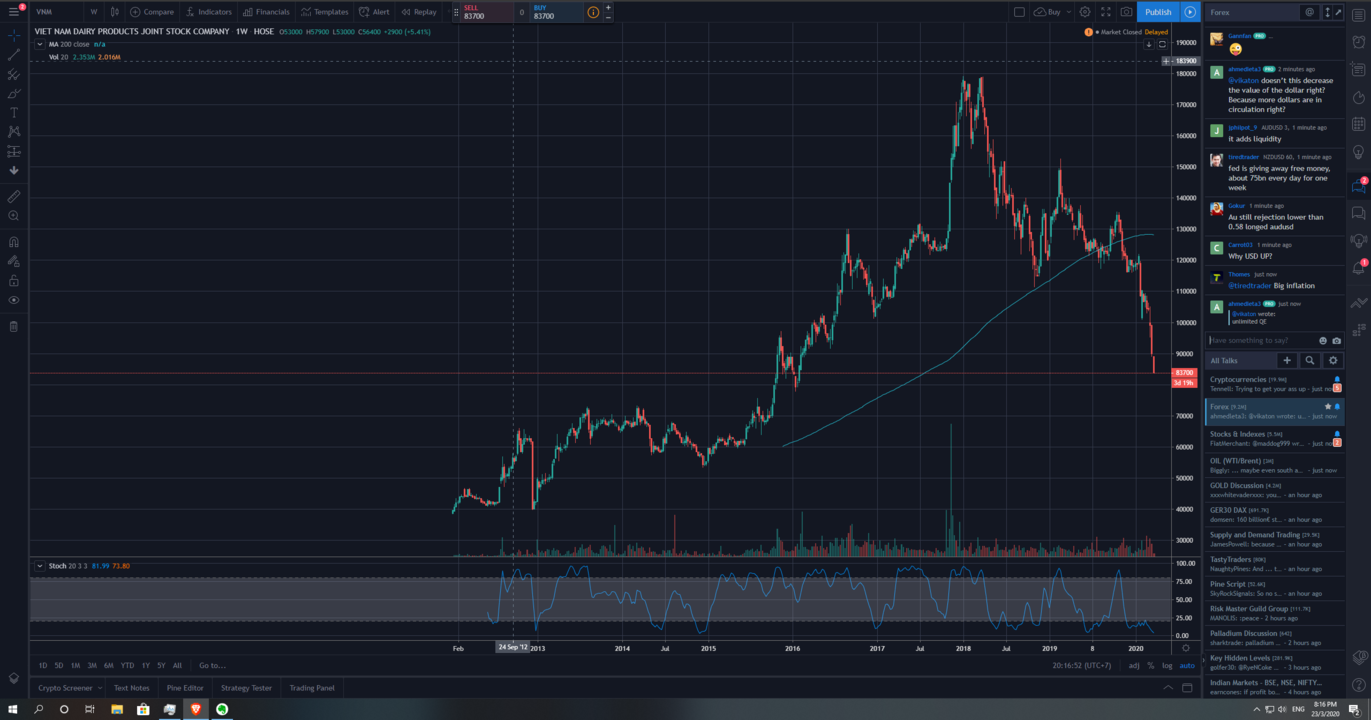This screenshot has width=1371, height=720.
Task: Select the XABCD pattern tool
Action: pos(14,132)
